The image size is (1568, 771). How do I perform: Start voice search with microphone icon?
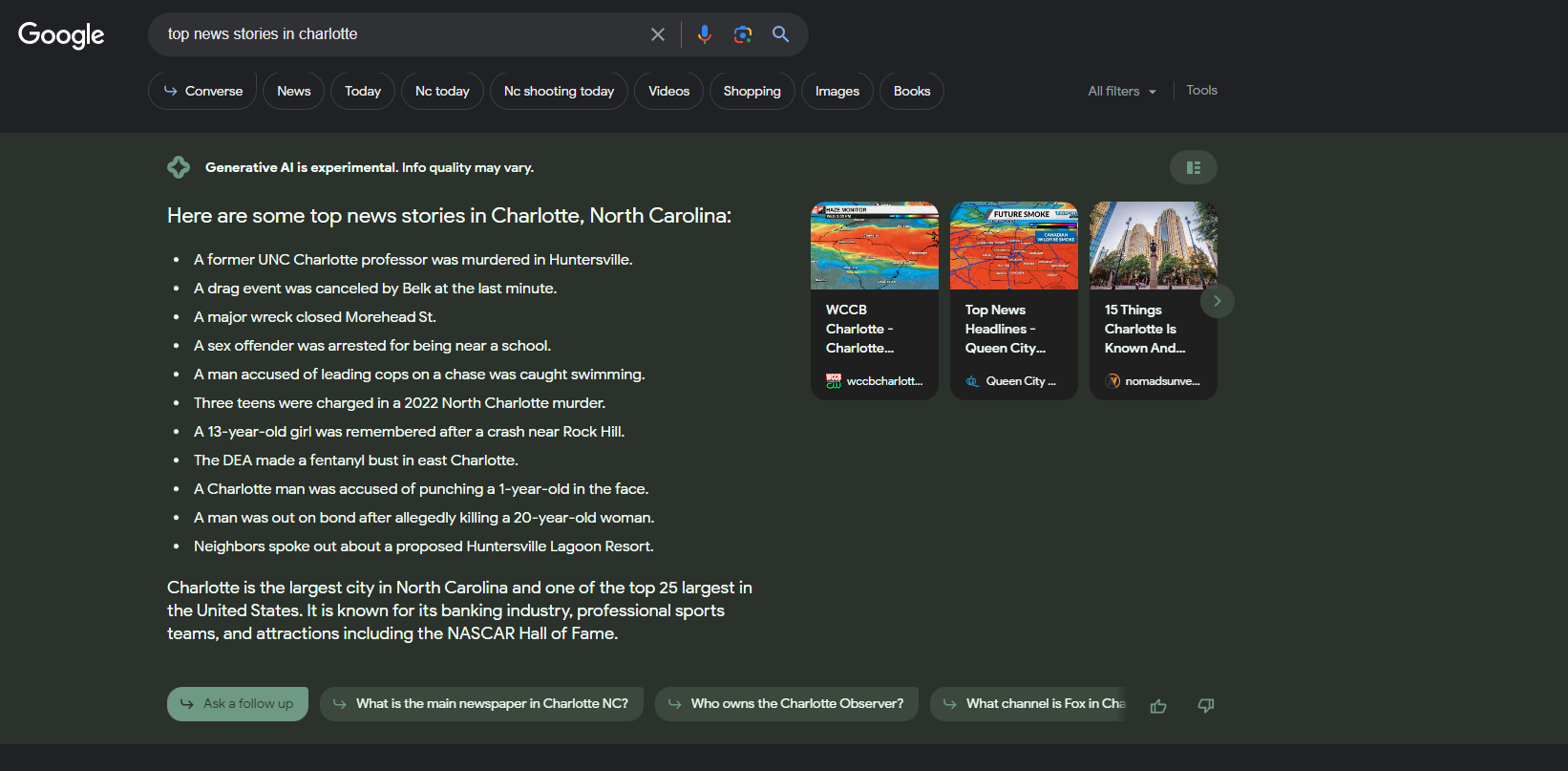pos(704,34)
